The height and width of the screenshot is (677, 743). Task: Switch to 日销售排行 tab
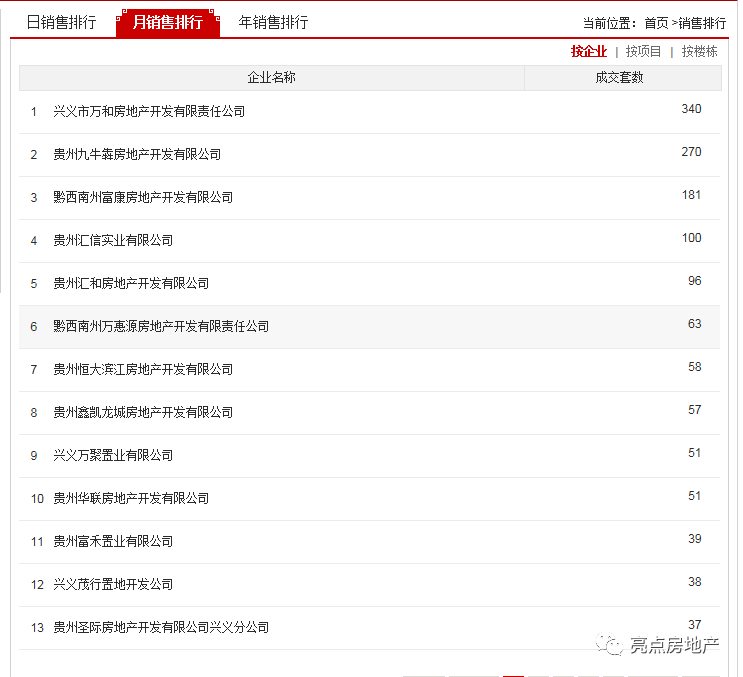61,22
